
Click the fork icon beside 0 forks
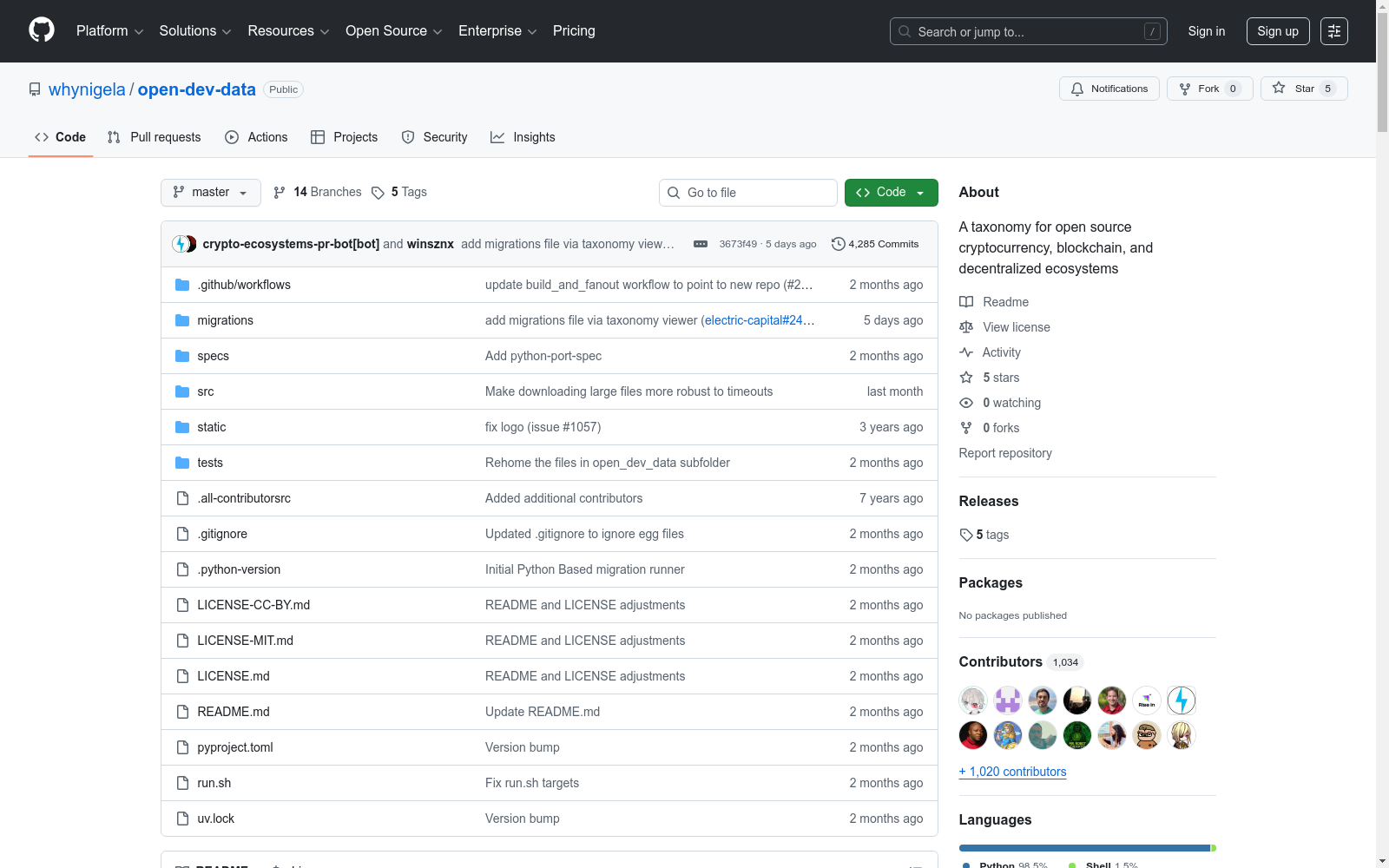point(966,428)
